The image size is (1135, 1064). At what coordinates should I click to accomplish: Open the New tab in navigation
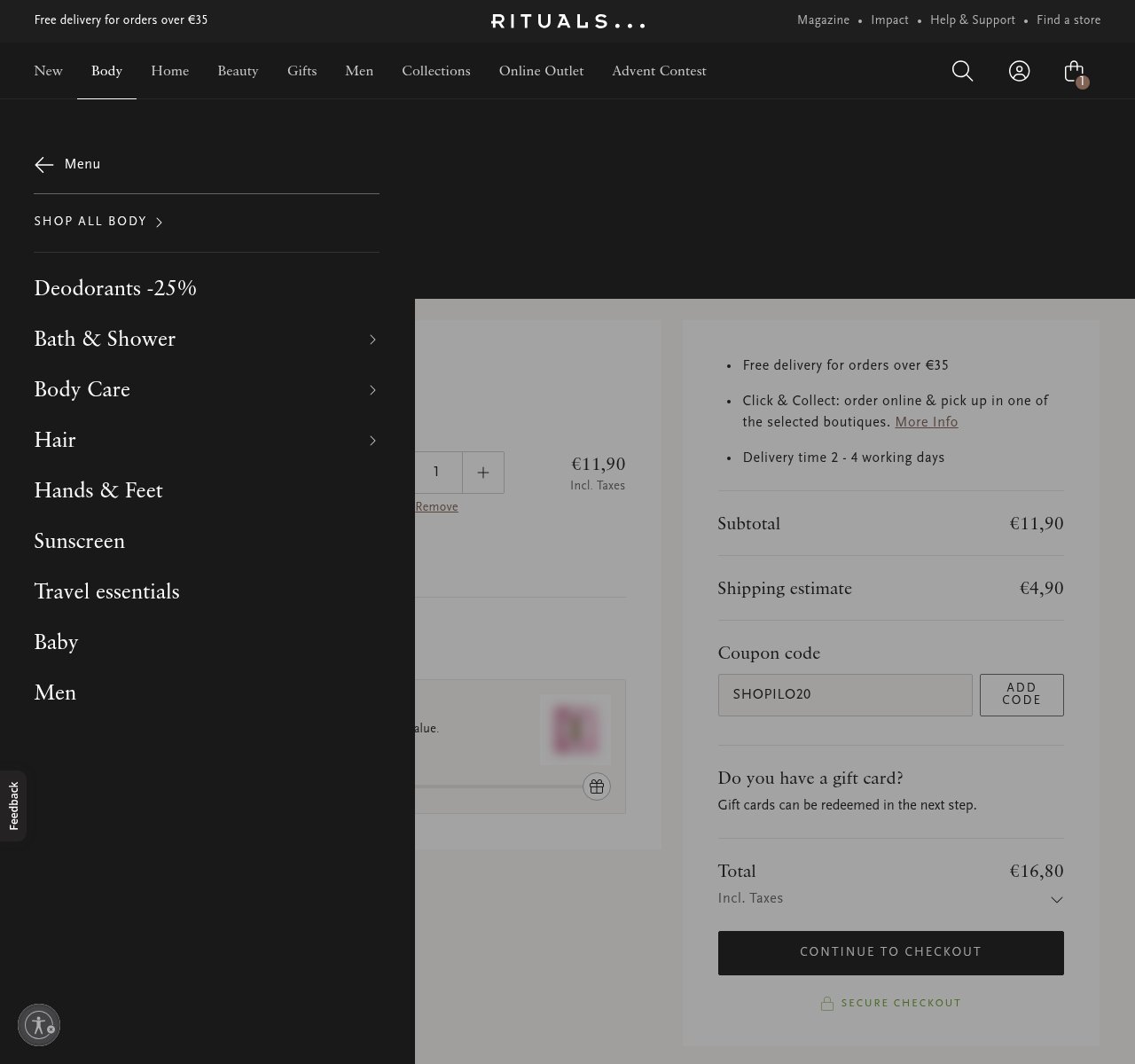[48, 71]
